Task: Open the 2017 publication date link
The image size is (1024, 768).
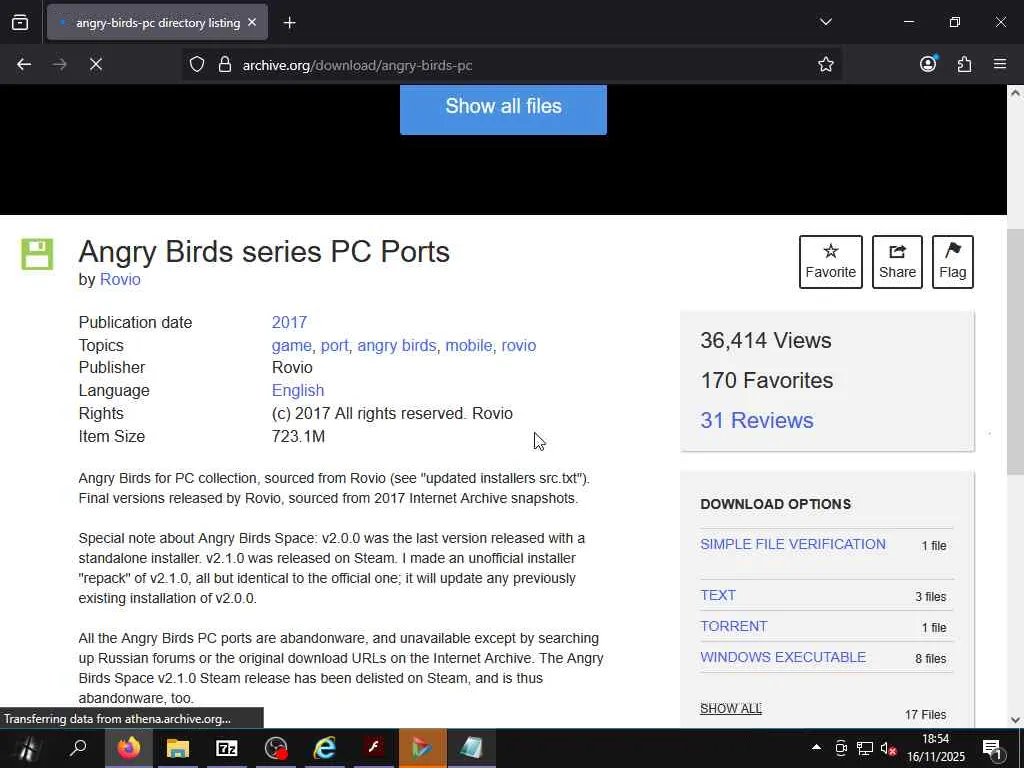Action: click(x=289, y=323)
